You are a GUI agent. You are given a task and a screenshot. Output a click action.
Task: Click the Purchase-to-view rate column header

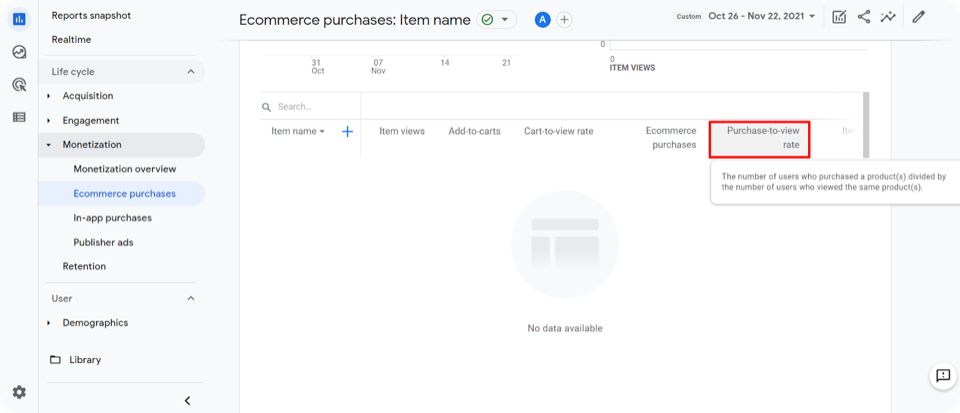(760, 138)
